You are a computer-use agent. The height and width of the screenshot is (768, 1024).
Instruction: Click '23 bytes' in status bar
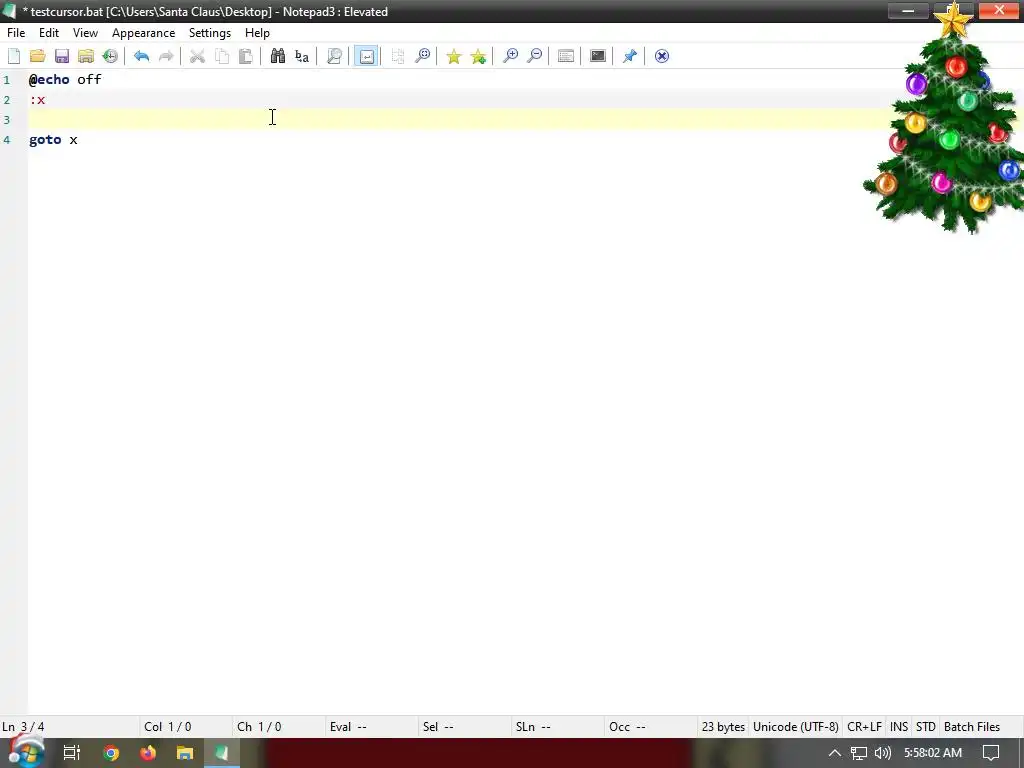723,727
